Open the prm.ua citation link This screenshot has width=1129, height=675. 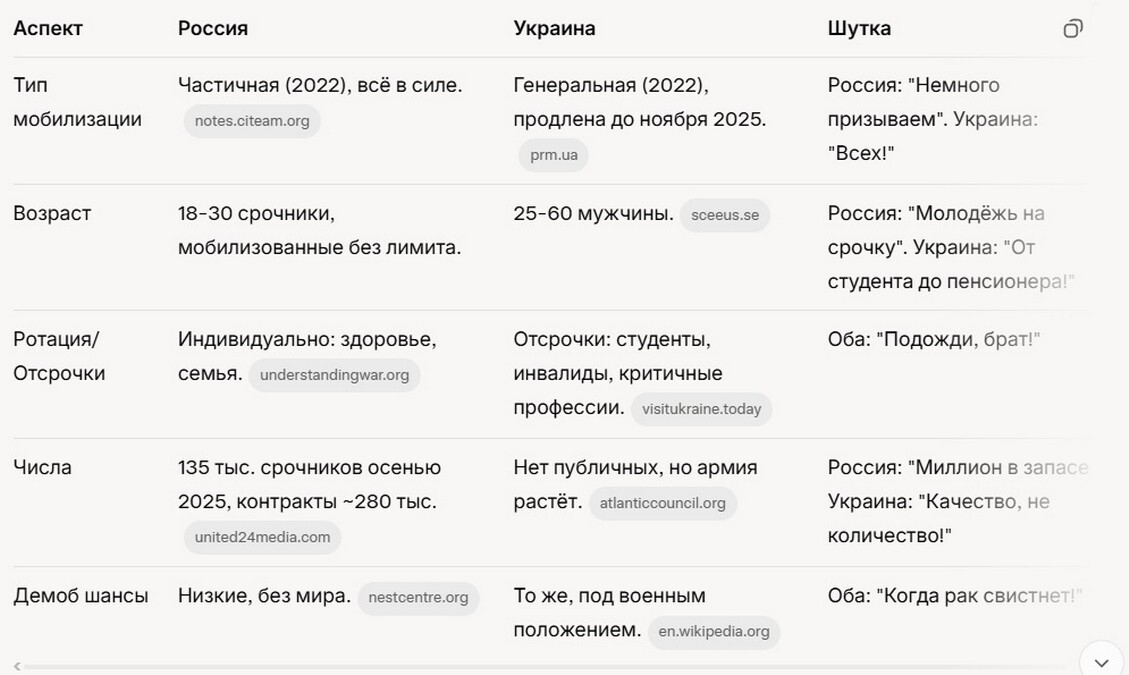point(553,155)
